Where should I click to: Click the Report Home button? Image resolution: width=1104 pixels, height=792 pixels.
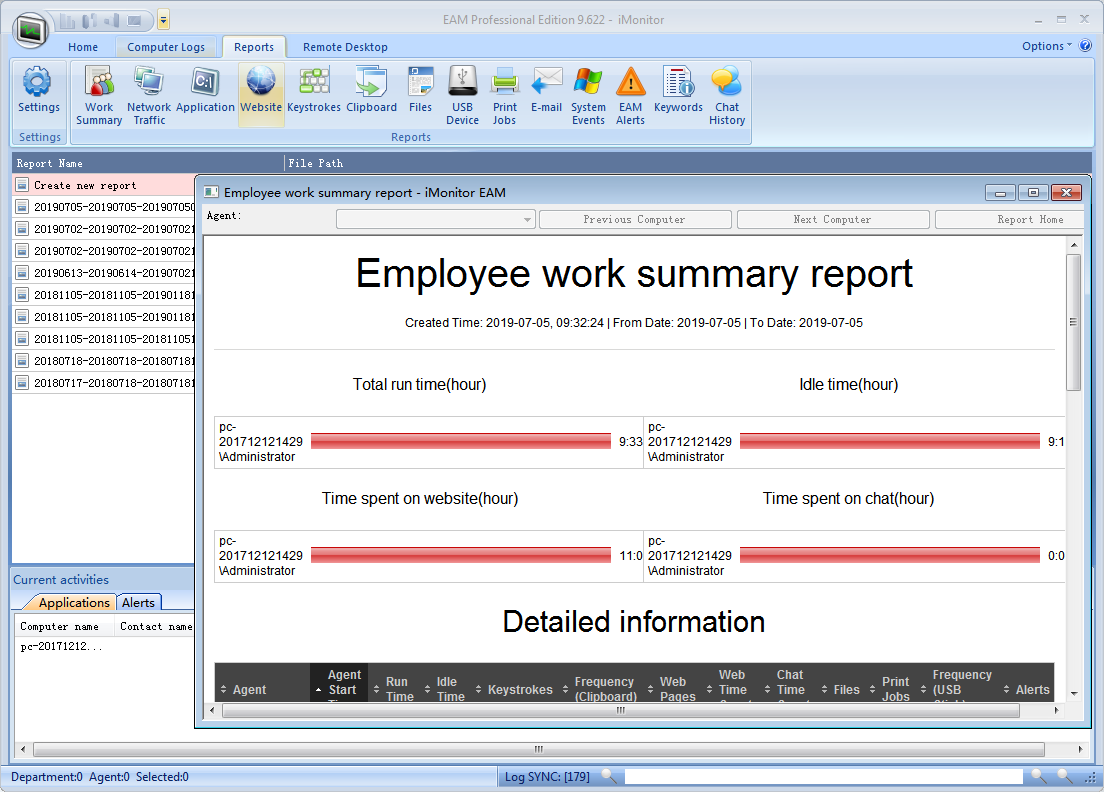(1010, 220)
